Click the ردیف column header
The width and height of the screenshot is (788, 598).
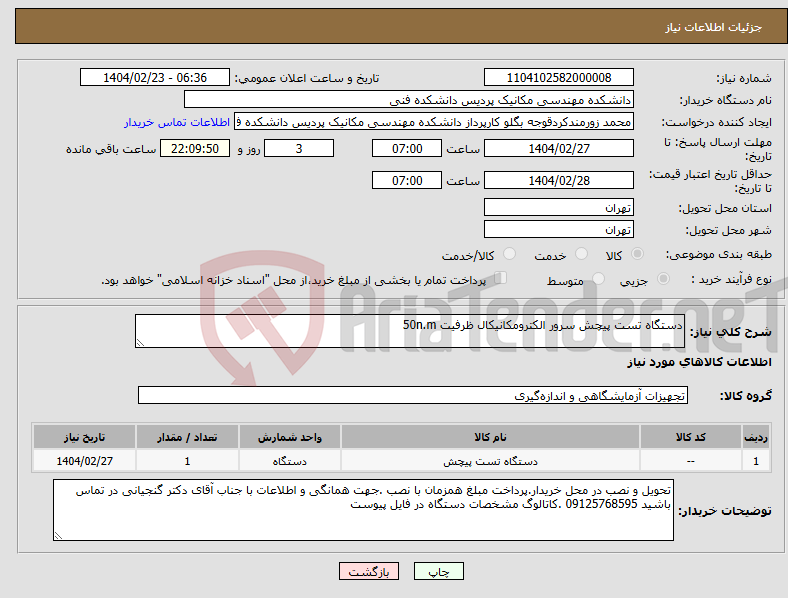click(756, 437)
